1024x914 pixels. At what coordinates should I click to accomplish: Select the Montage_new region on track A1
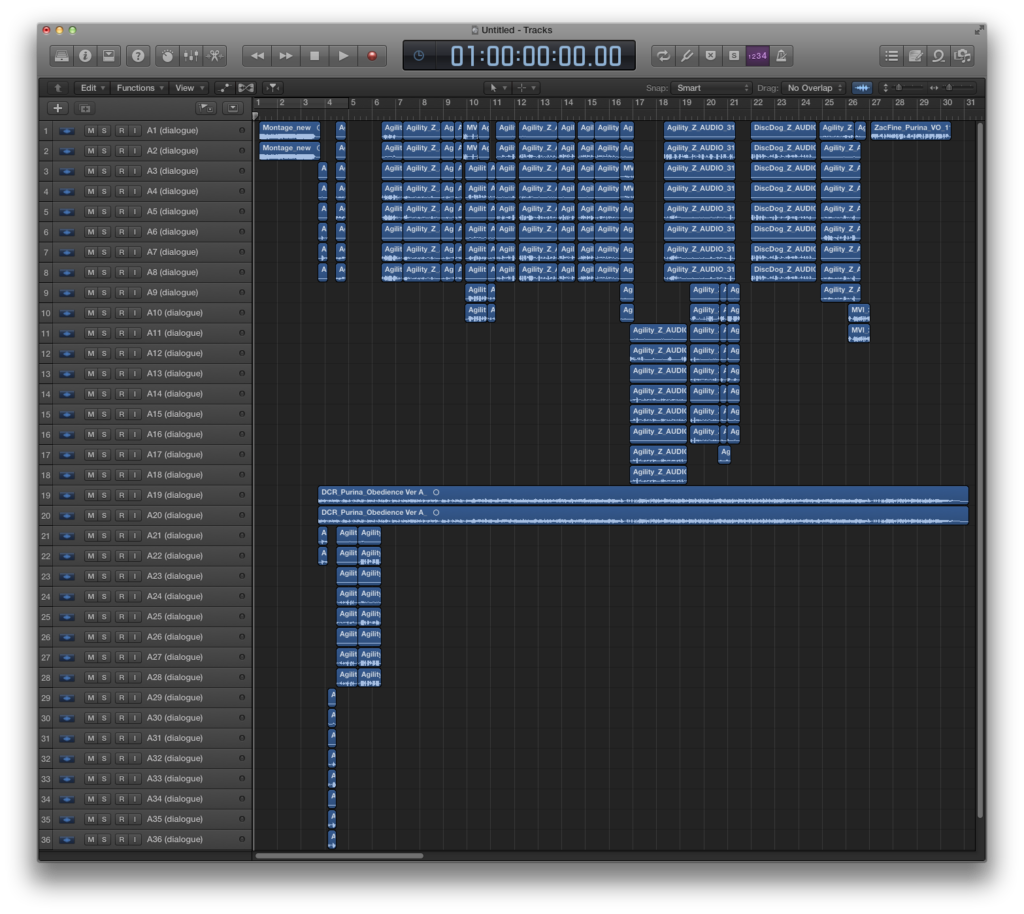[289, 131]
